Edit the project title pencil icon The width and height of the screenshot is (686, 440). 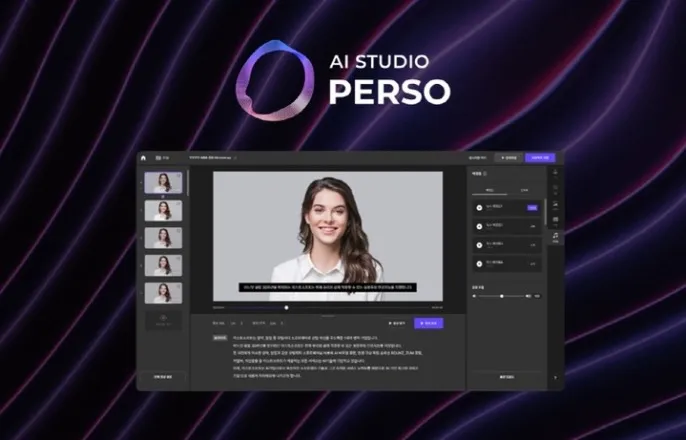235,157
